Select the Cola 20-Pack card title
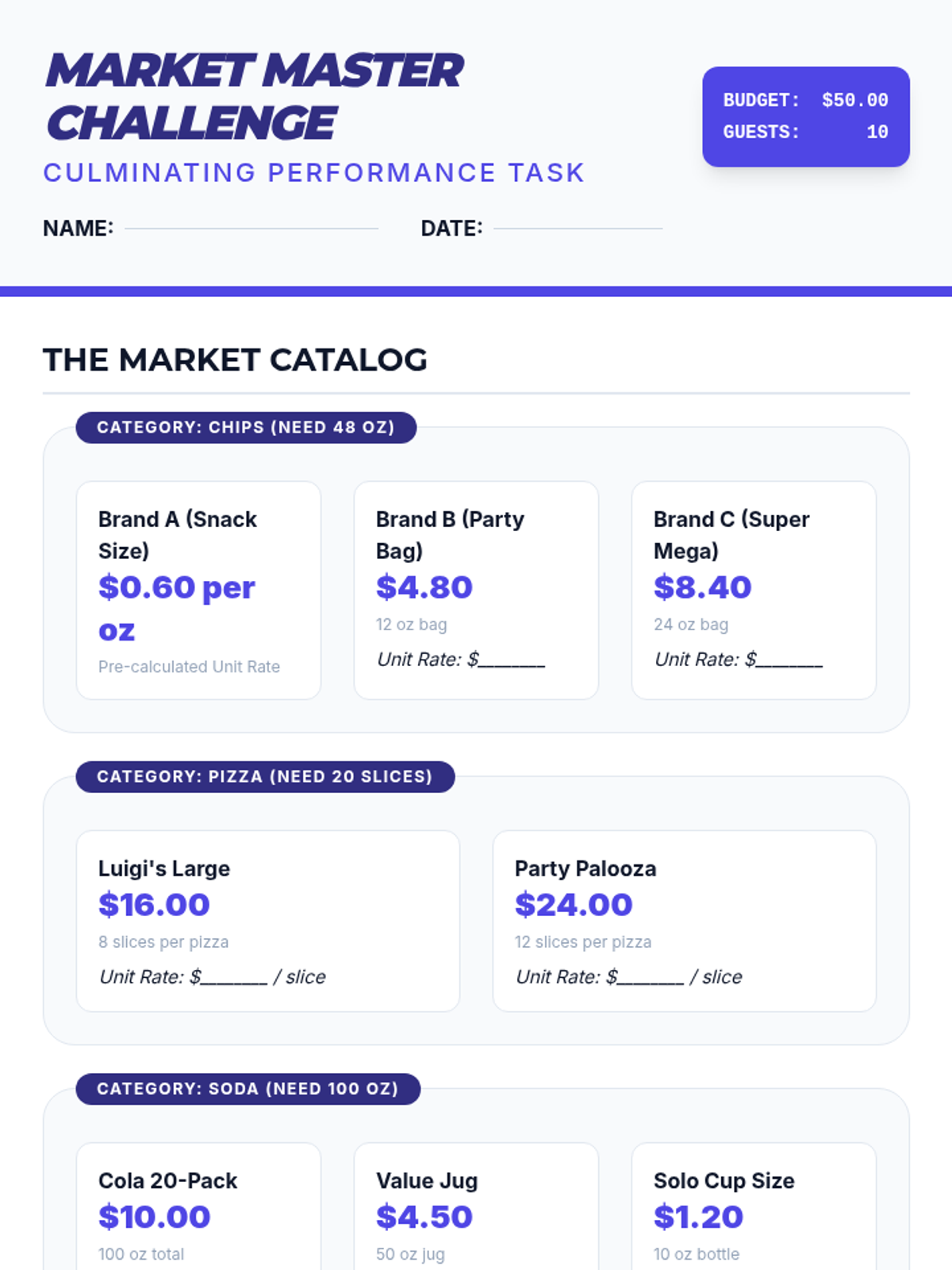952x1270 pixels. 167,1181
